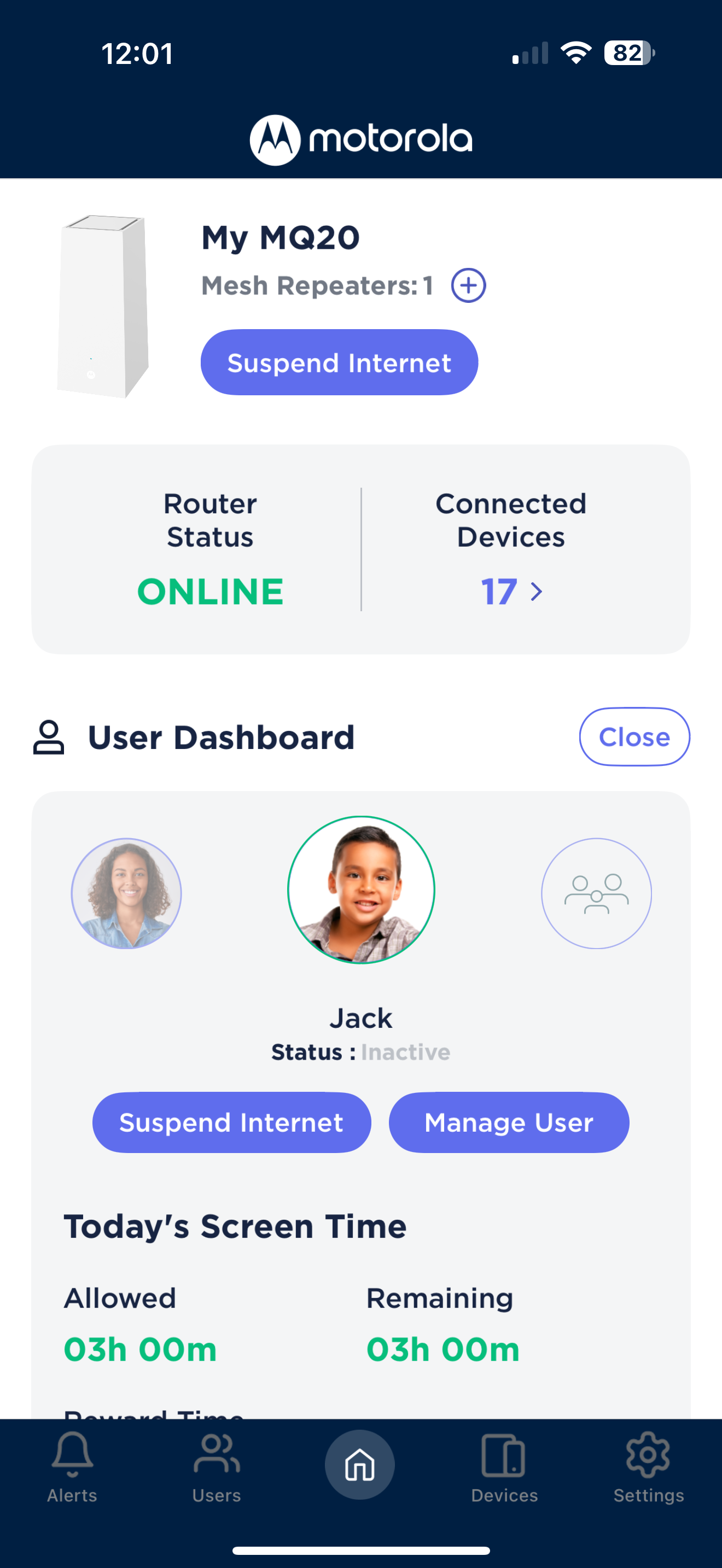Tap the Home icon in bottom bar

coord(360,1464)
